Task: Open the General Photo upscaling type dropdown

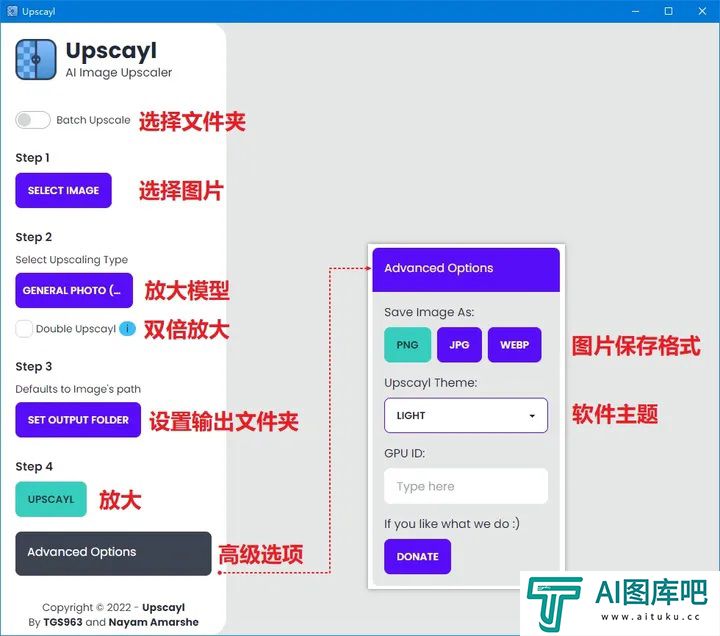Action: pos(74,290)
